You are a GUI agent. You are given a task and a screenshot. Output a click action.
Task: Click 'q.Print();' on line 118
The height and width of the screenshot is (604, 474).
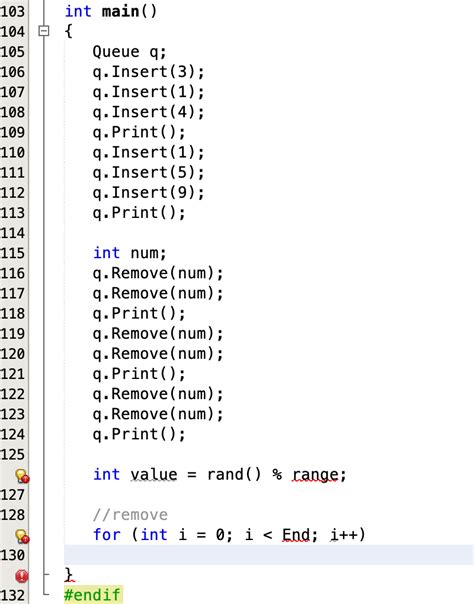click(x=139, y=313)
